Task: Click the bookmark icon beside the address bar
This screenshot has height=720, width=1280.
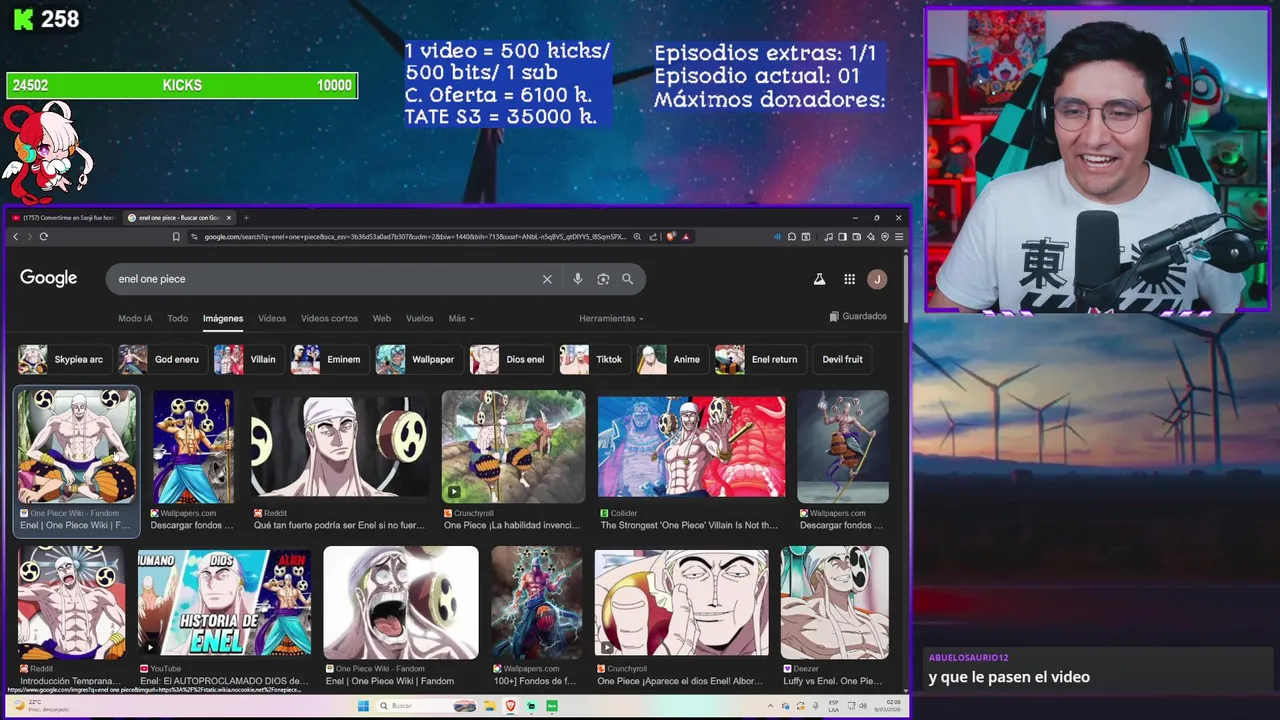Action: [177, 237]
